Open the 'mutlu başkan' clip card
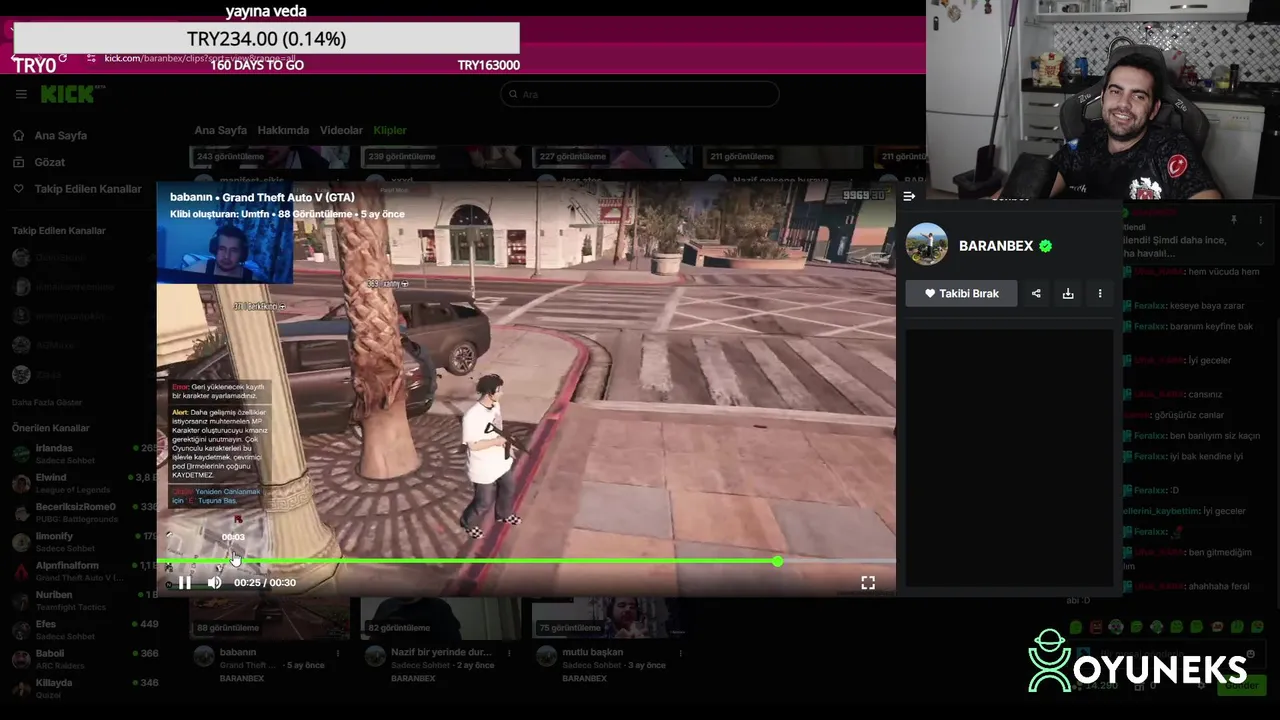The image size is (1280, 720). pyautogui.click(x=592, y=652)
